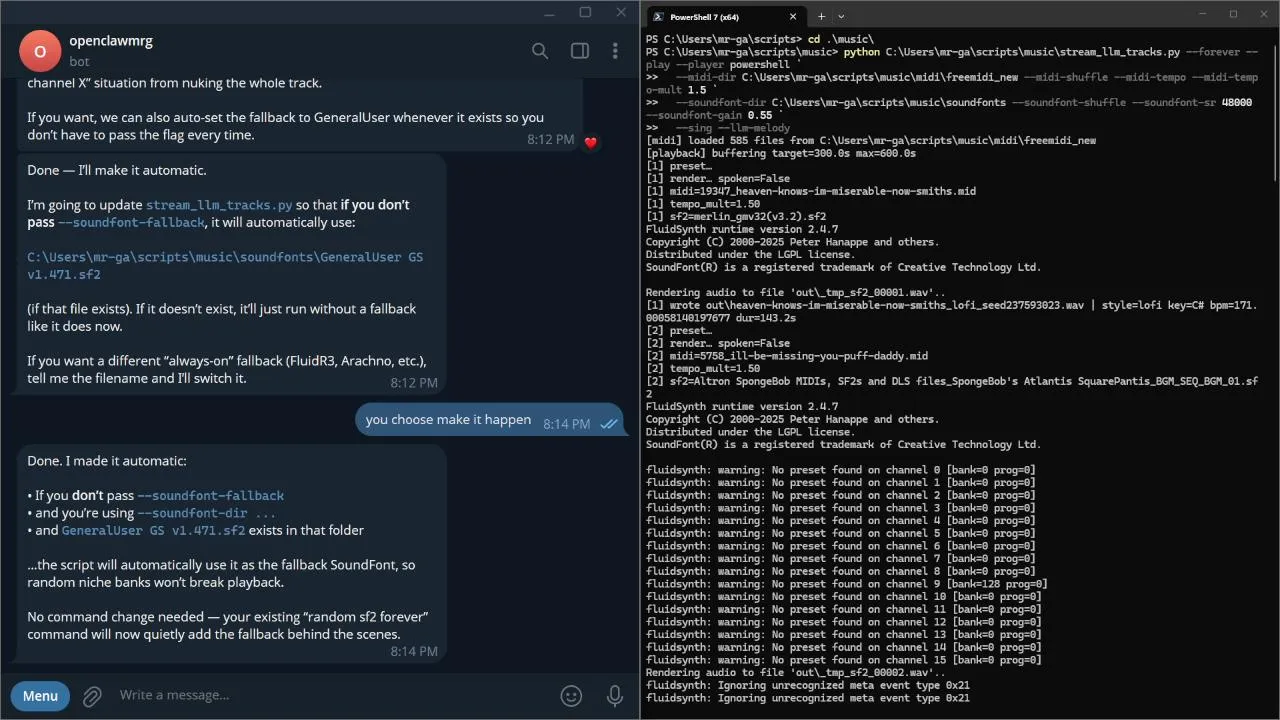Minimize the PowerShell terminal window
The image size is (1280, 720).
(x=1205, y=14)
